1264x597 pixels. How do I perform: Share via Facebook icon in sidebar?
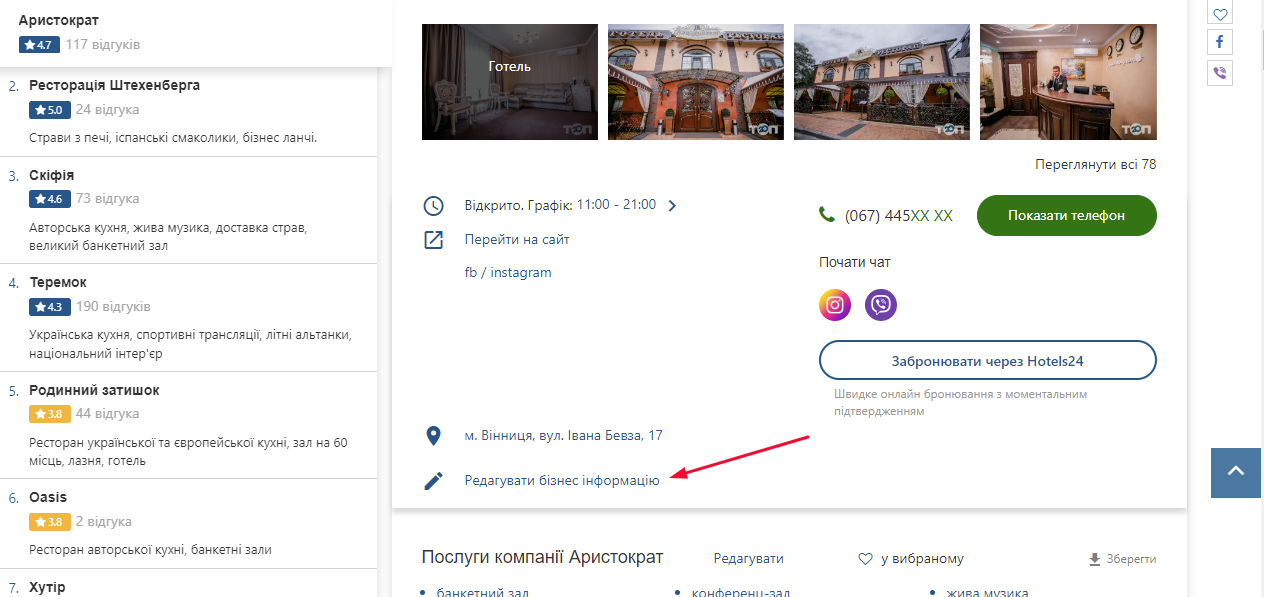coord(1220,42)
